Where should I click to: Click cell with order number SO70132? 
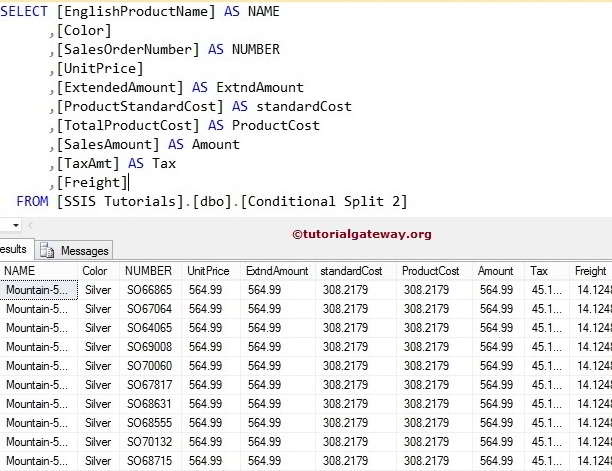[x=149, y=442]
